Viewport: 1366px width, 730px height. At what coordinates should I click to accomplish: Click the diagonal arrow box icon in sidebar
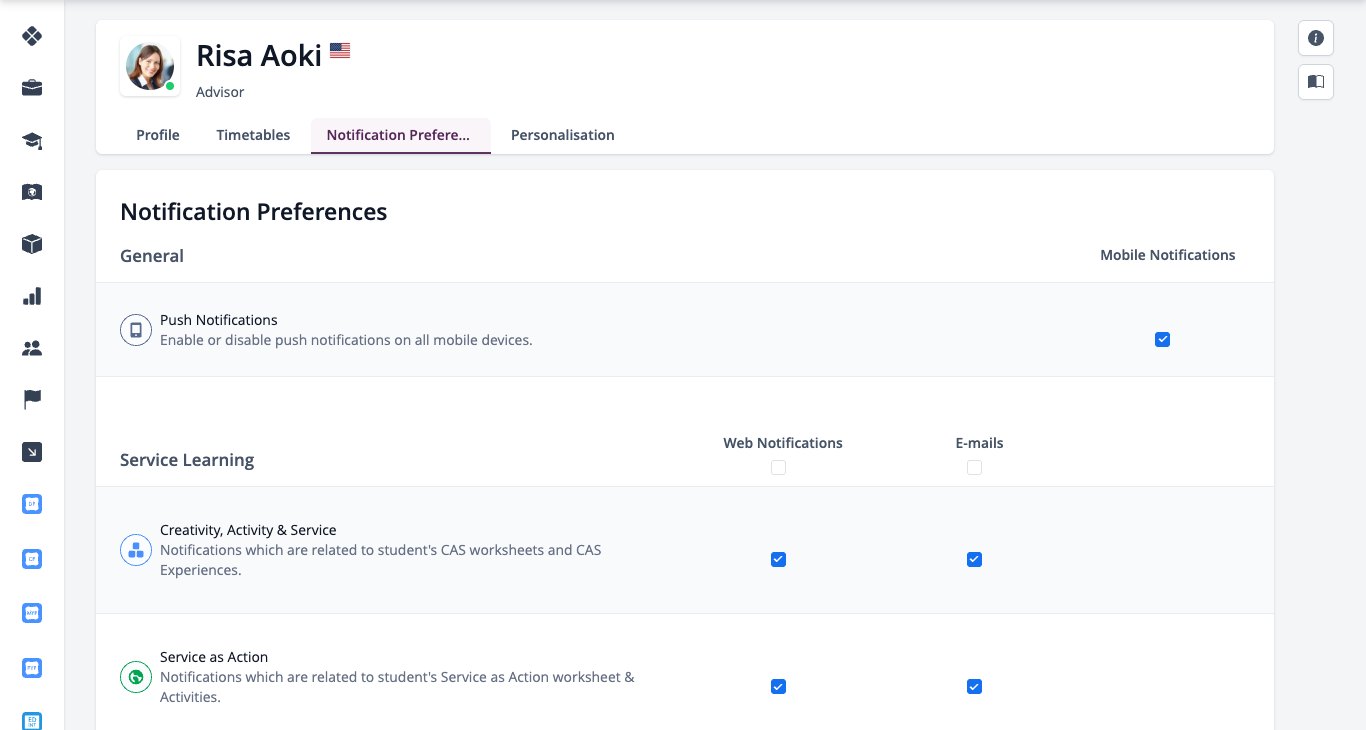[32, 452]
